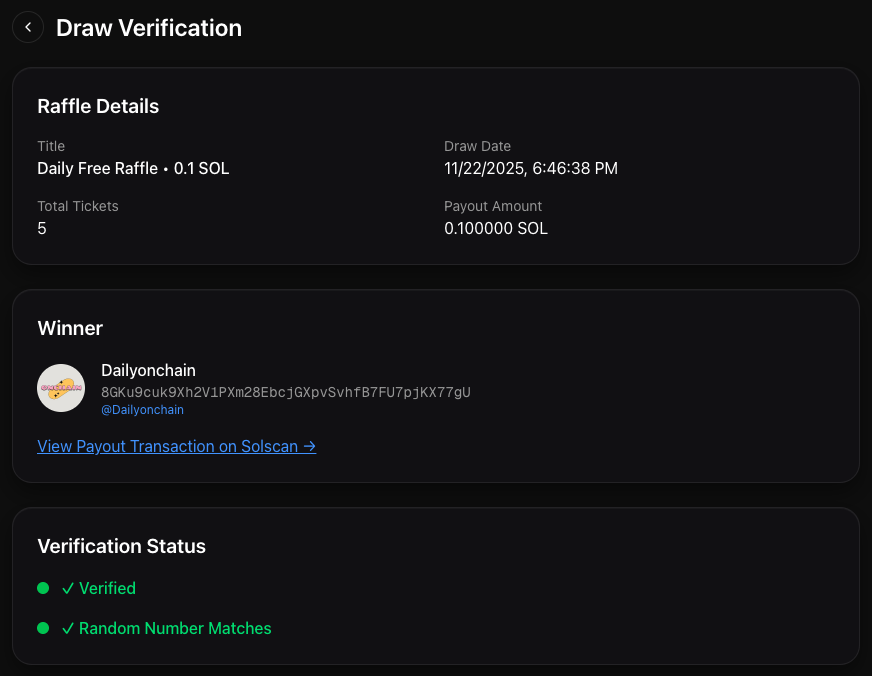Click the Winner section heading
This screenshot has width=872, height=676.
click(70, 328)
